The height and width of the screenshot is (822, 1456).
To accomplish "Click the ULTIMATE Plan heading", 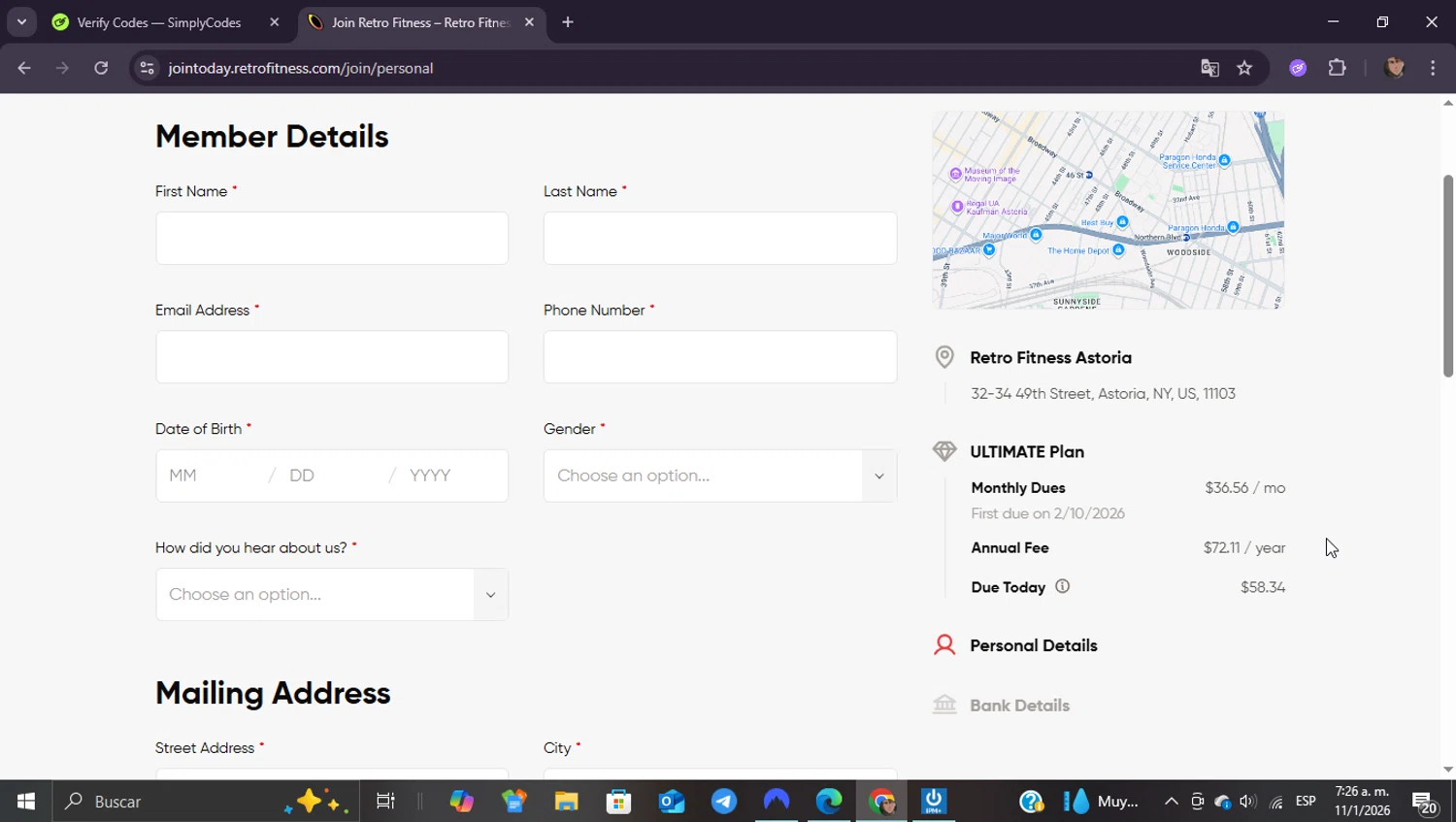I will pyautogui.click(x=1027, y=451).
